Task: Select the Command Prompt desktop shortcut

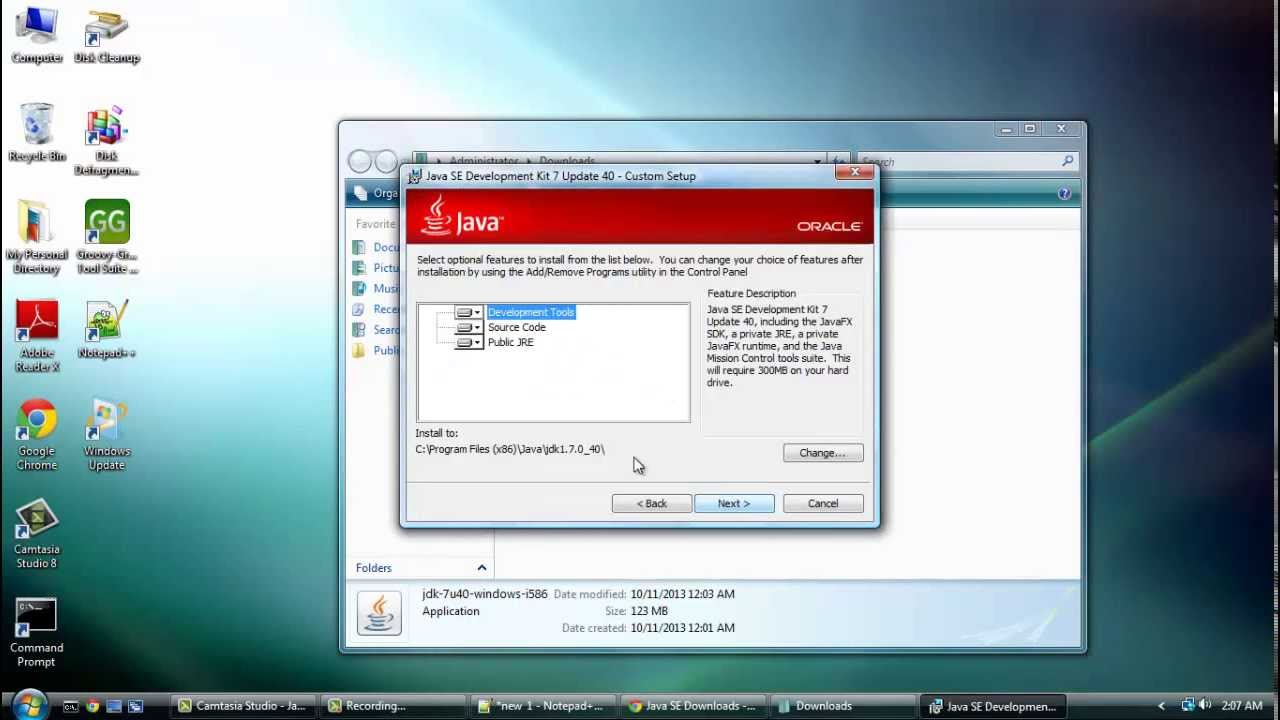Action: pyautogui.click(x=37, y=632)
